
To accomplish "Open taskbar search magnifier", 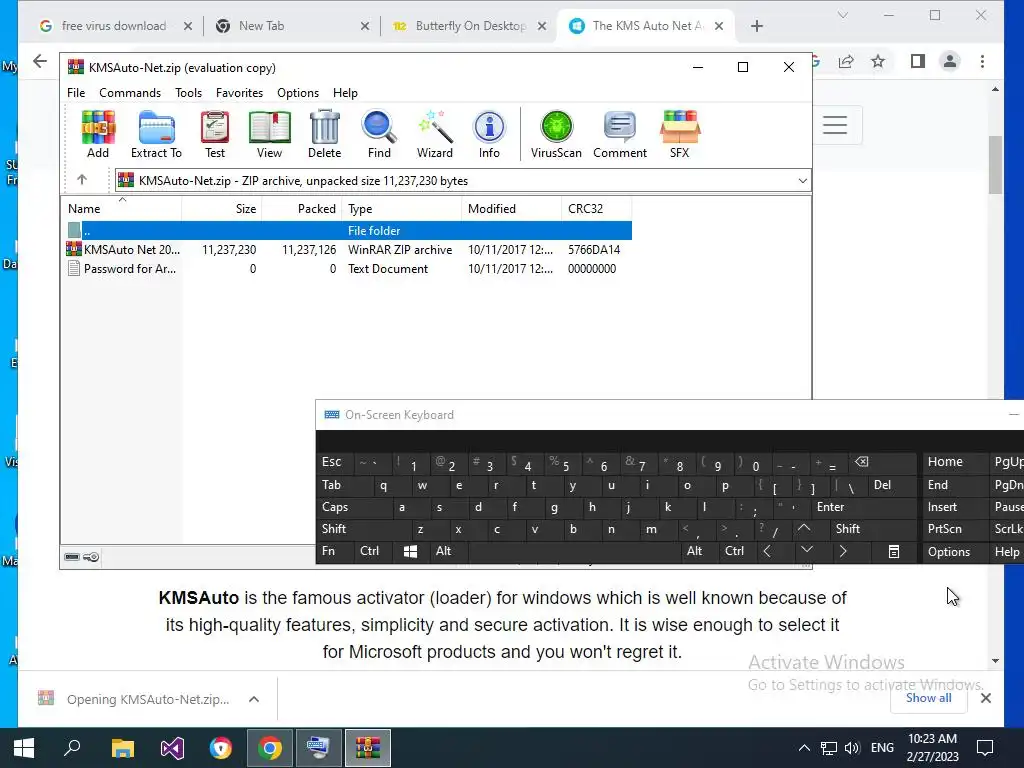I will coord(72,748).
